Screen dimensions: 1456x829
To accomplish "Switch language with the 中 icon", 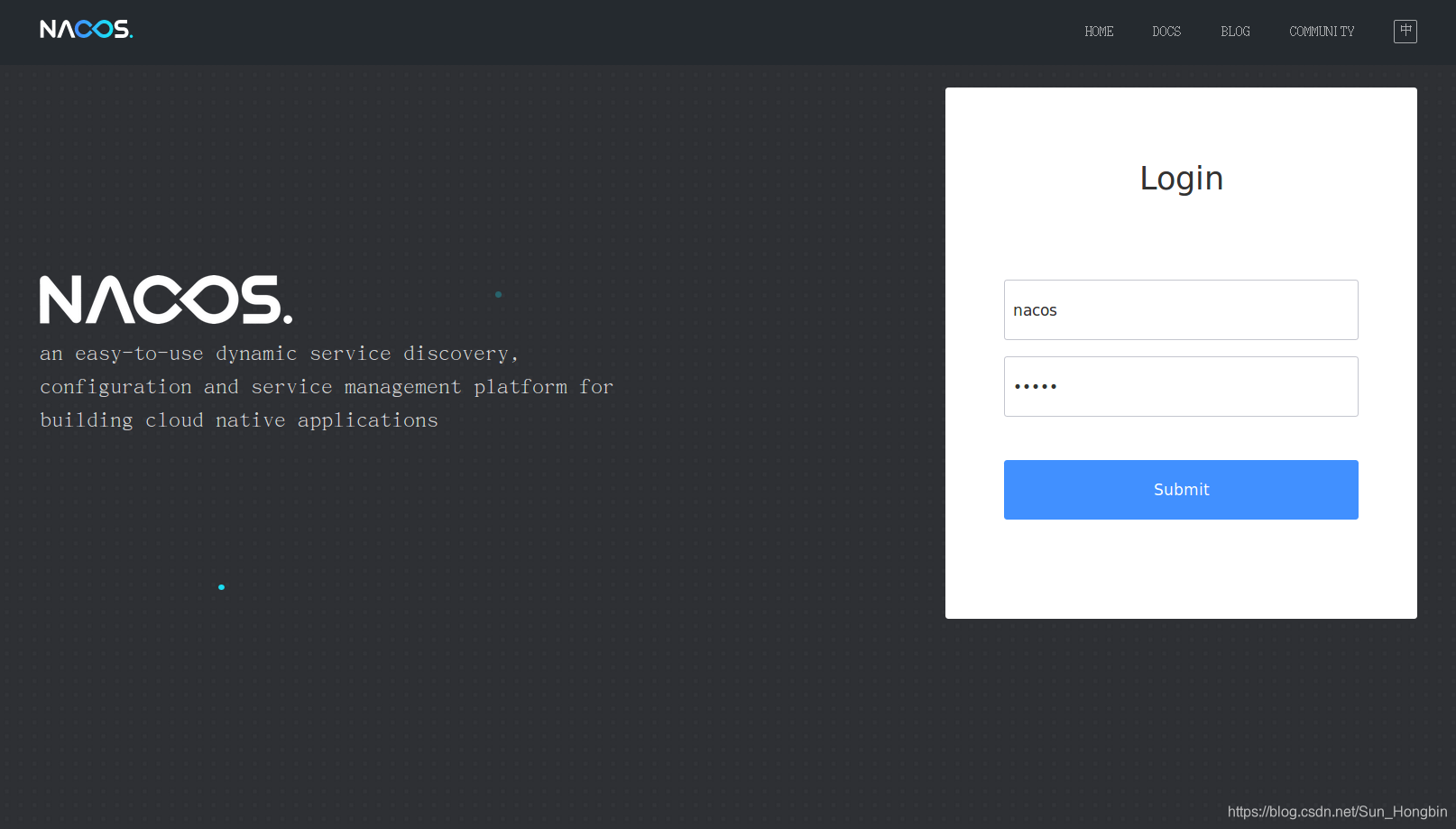I will pyautogui.click(x=1405, y=32).
